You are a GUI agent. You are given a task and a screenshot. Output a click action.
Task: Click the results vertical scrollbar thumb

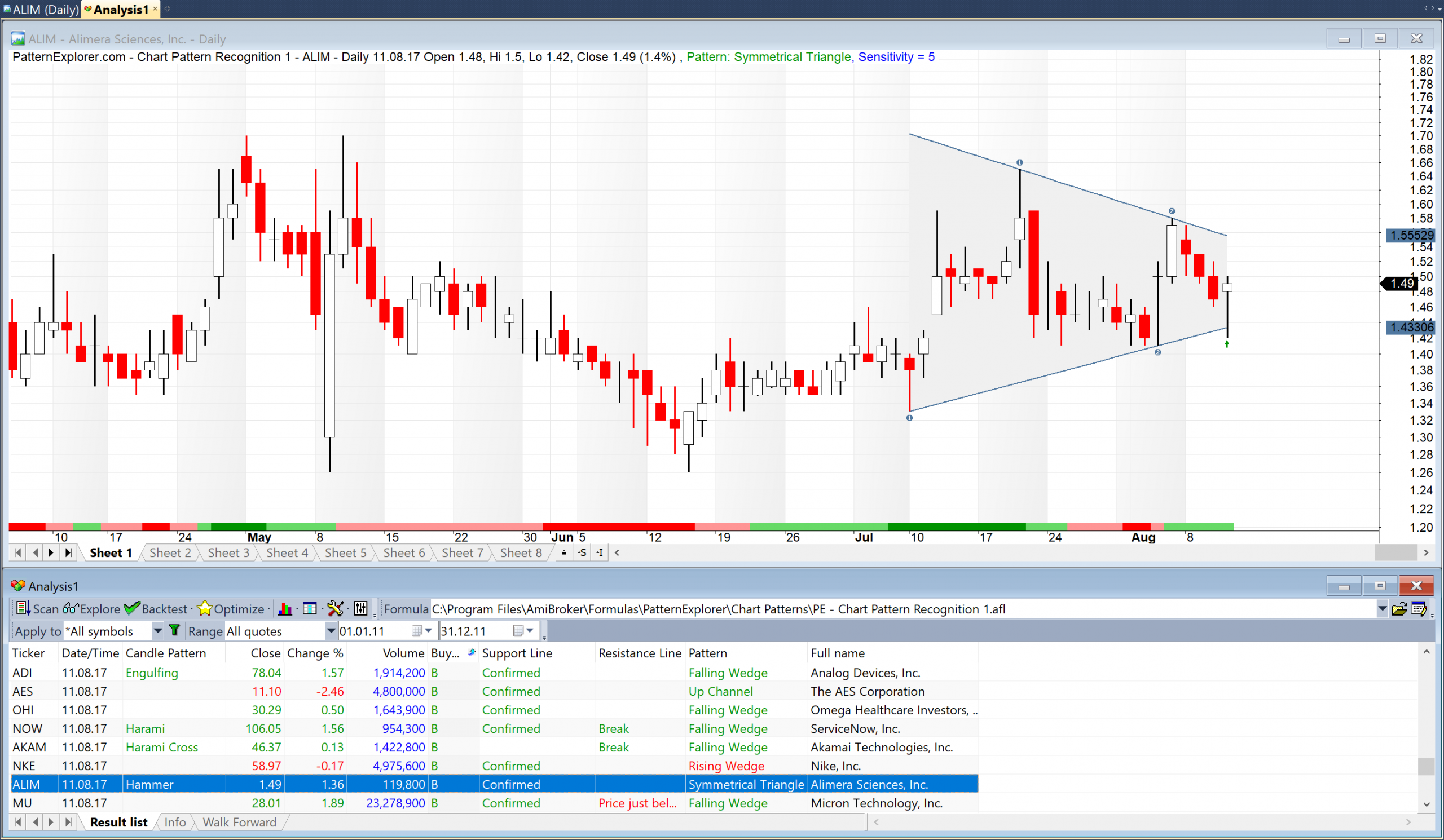[1425, 766]
